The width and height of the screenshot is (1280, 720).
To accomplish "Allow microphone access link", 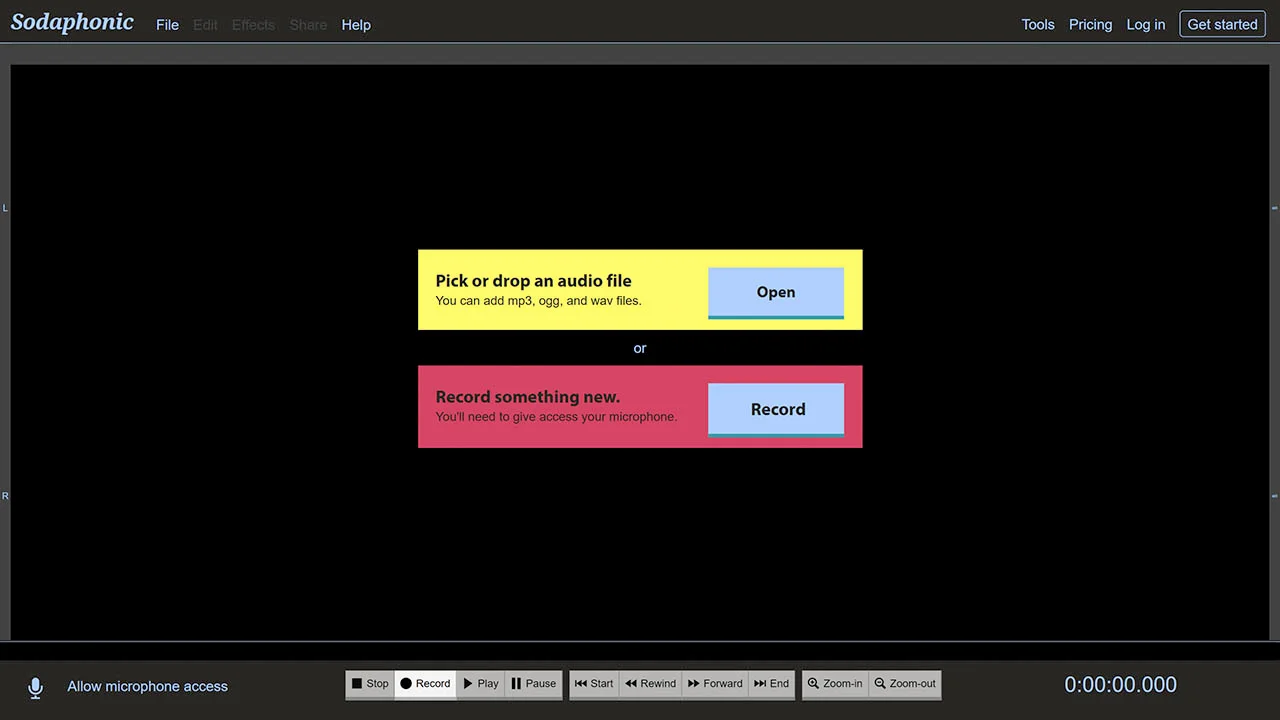I will (x=147, y=686).
